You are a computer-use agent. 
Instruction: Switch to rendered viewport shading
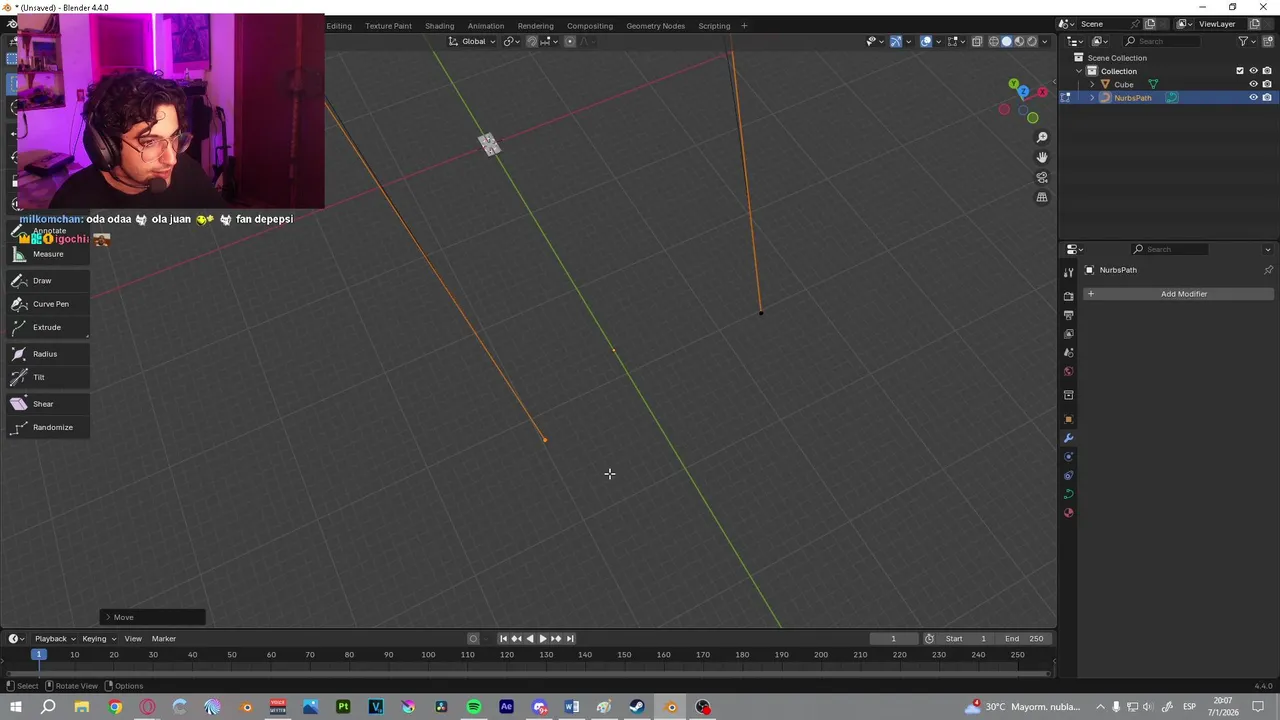pos(1033,41)
